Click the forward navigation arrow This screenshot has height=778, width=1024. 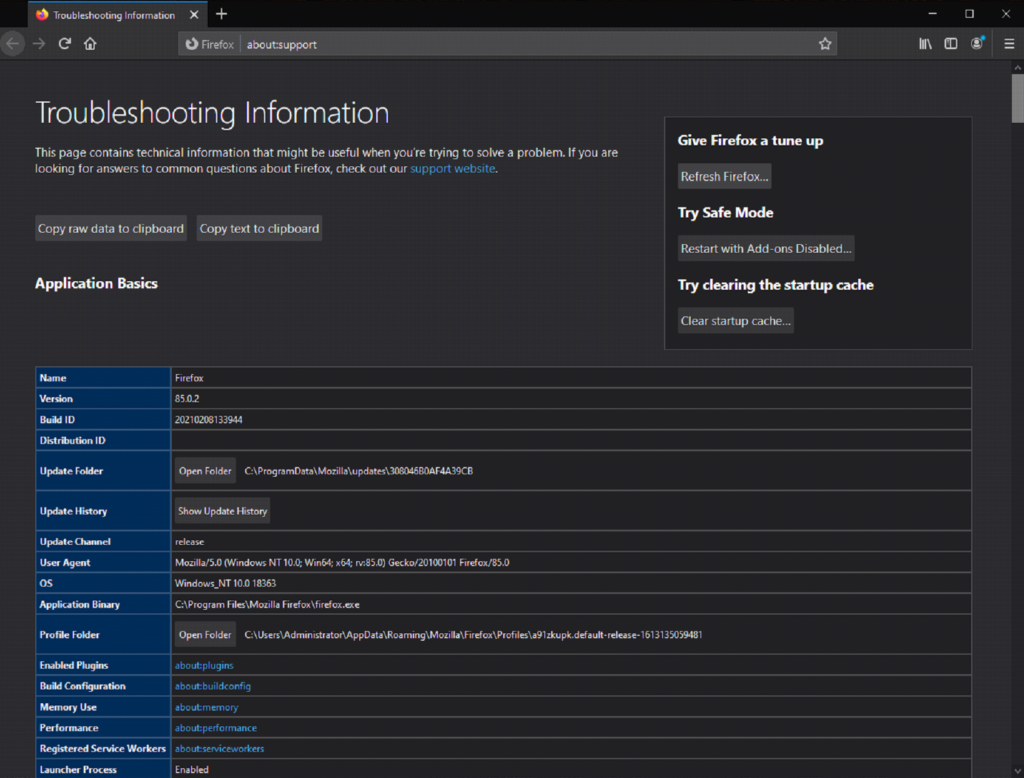(39, 44)
